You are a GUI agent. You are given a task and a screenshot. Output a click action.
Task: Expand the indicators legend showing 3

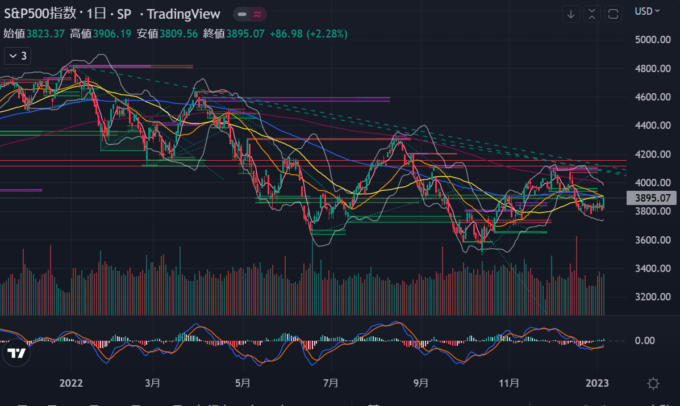click(17, 56)
